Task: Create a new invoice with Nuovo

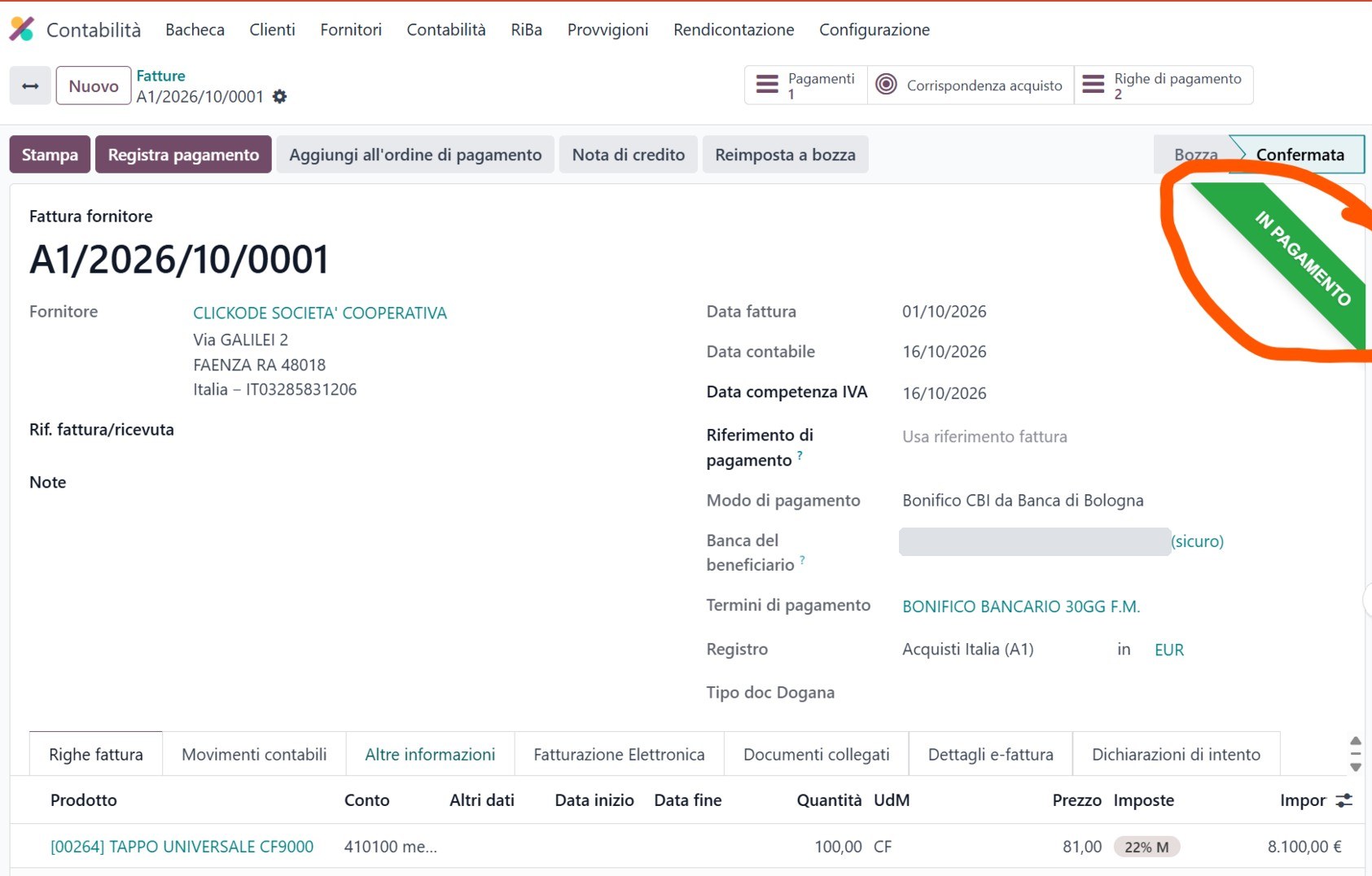Action: click(94, 85)
